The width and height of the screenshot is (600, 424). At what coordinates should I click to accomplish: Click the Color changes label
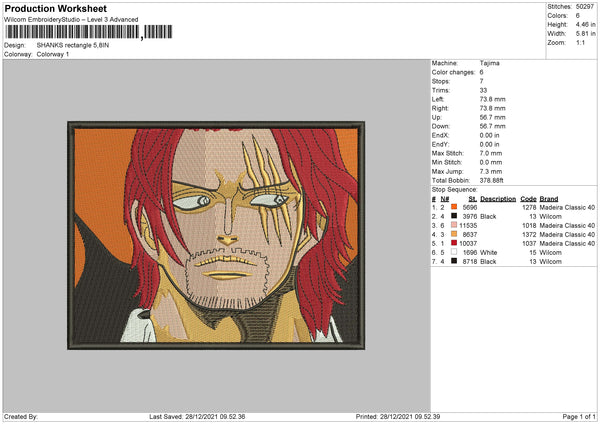453,72
